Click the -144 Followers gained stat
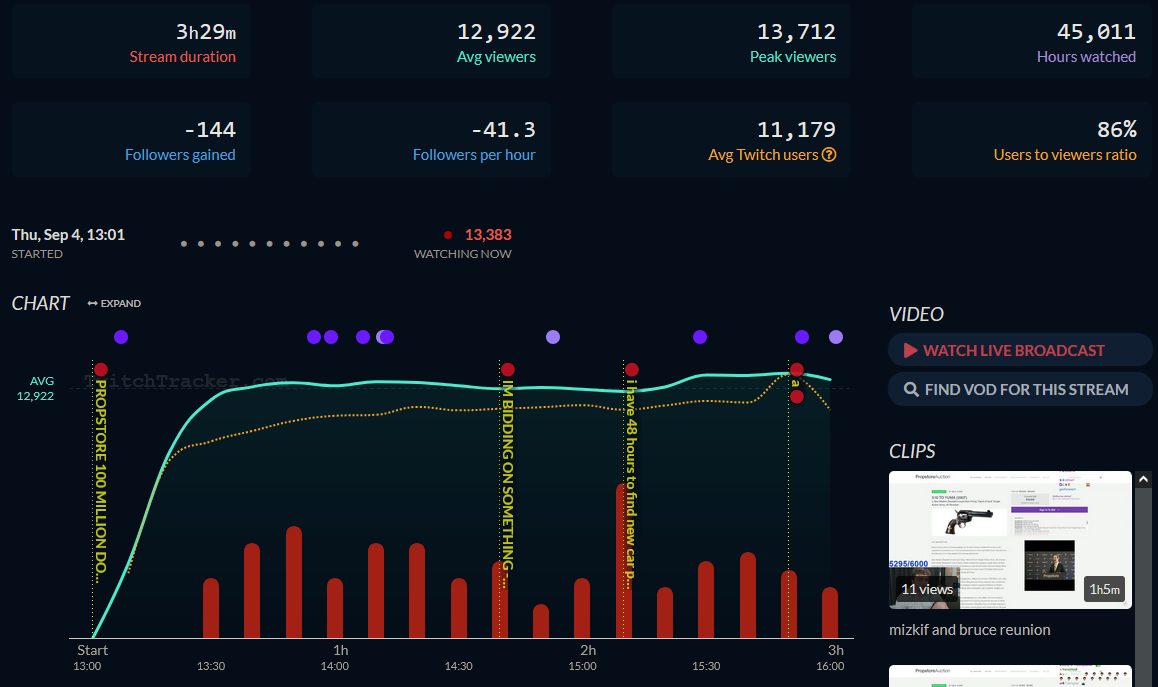1158x687 pixels. pyautogui.click(x=210, y=130)
